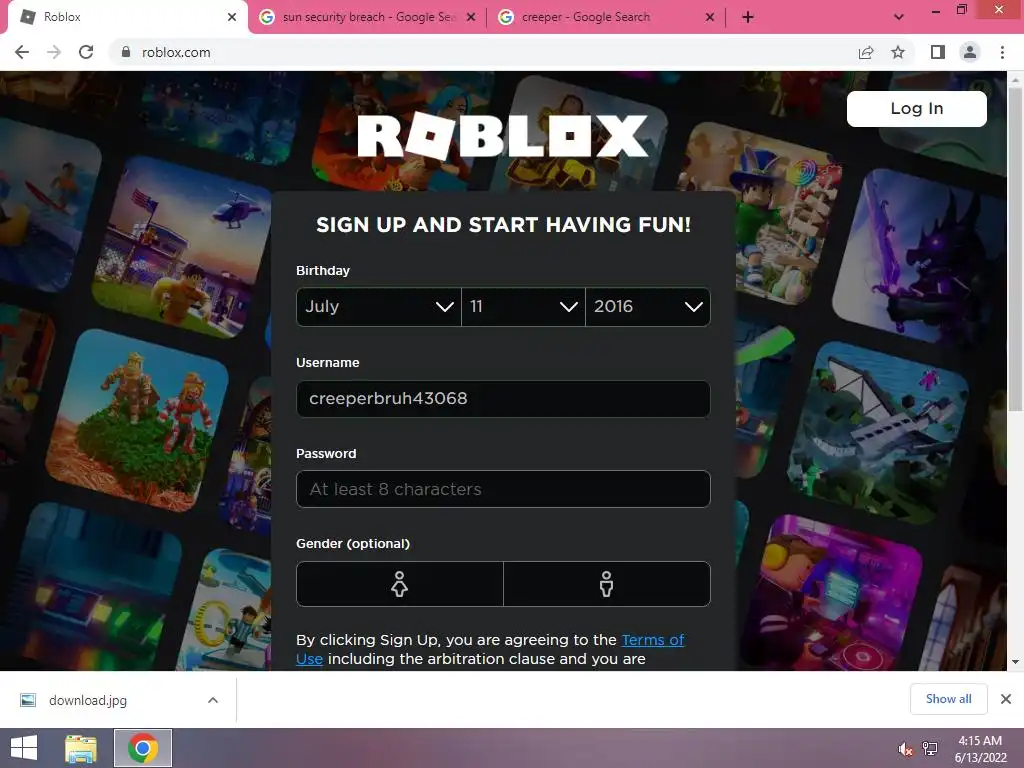The height and width of the screenshot is (768, 1024).
Task: Click the muted volume tray icon
Action: point(905,749)
